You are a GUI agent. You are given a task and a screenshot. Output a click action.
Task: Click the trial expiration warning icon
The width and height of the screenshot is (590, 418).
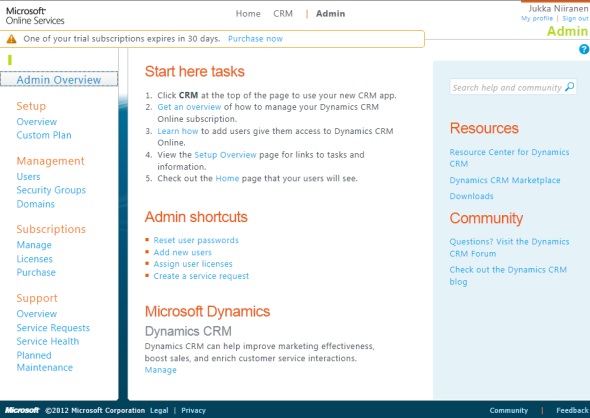12,39
